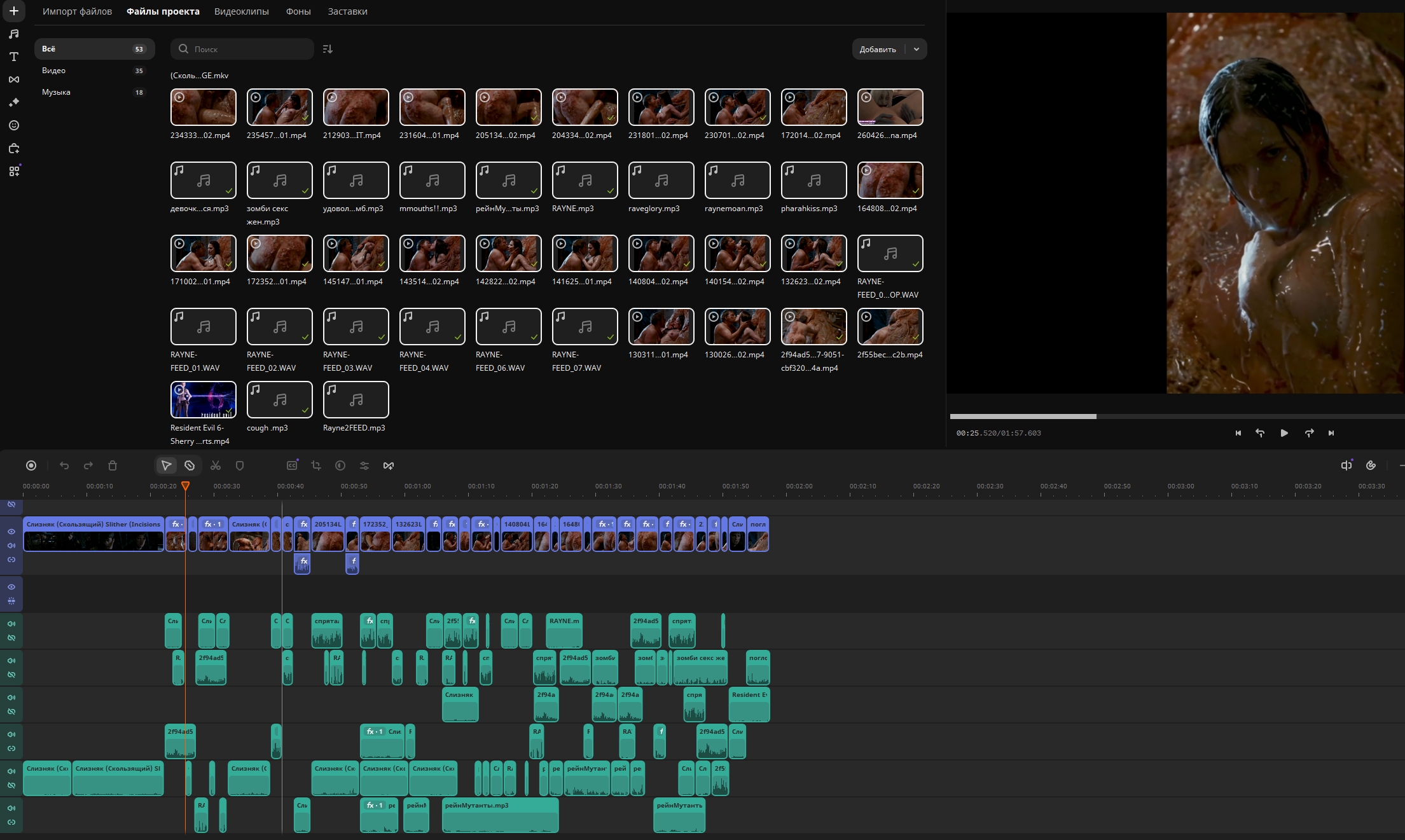Image resolution: width=1405 pixels, height=840 pixels.
Task: Click the preview playback progress bar
Action: [x=1177, y=417]
